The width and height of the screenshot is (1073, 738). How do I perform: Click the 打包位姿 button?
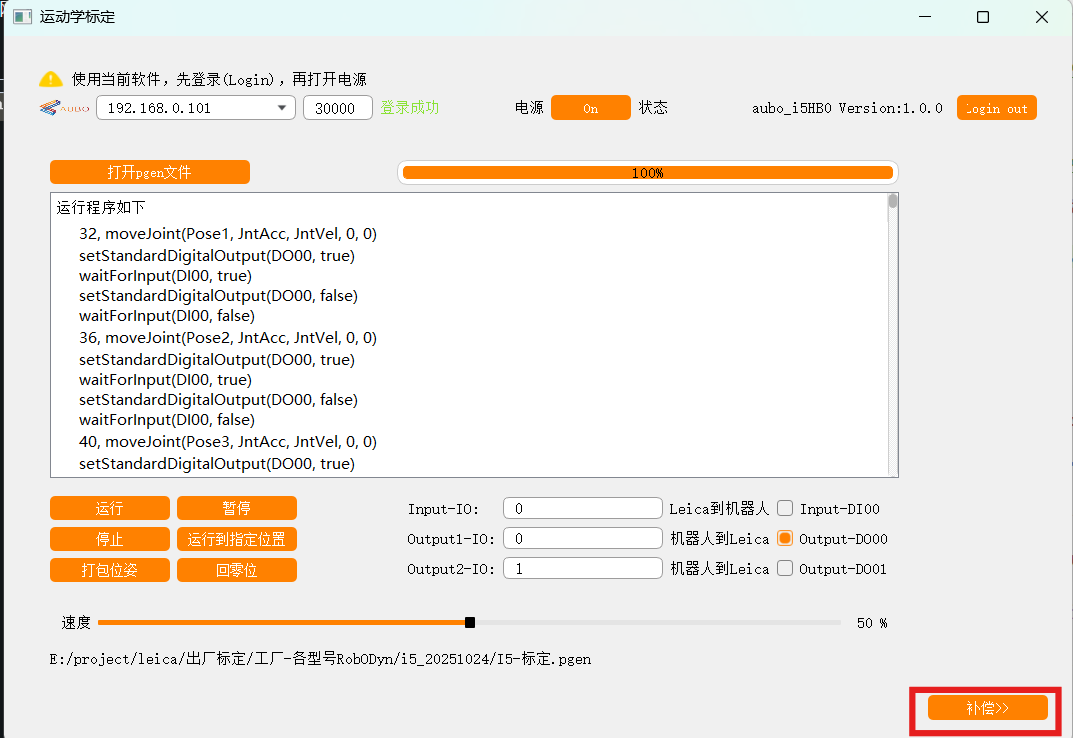(110, 570)
